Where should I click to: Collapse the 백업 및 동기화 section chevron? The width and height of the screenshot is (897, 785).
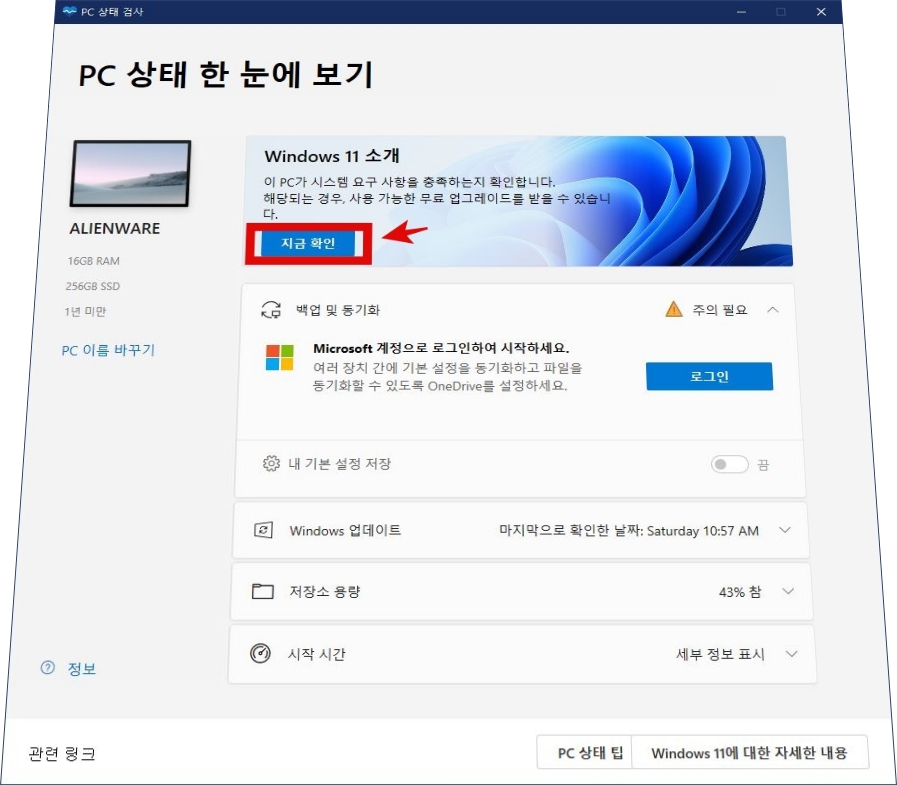[x=773, y=310]
